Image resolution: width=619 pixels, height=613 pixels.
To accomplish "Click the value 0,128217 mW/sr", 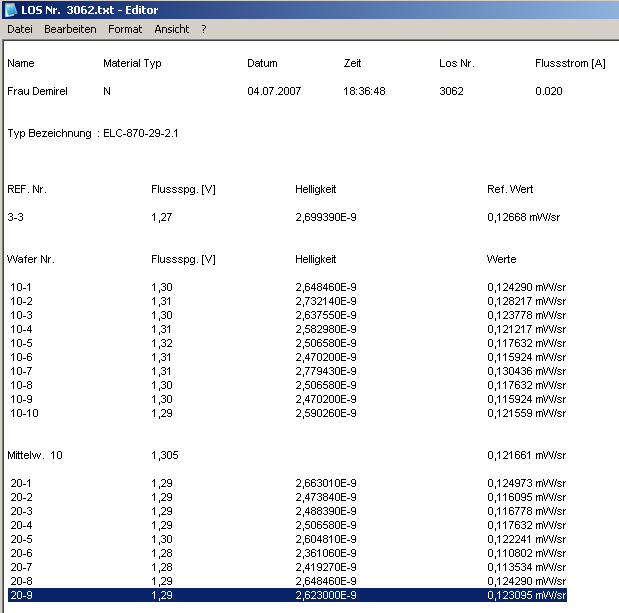I will pyautogui.click(x=527, y=301).
